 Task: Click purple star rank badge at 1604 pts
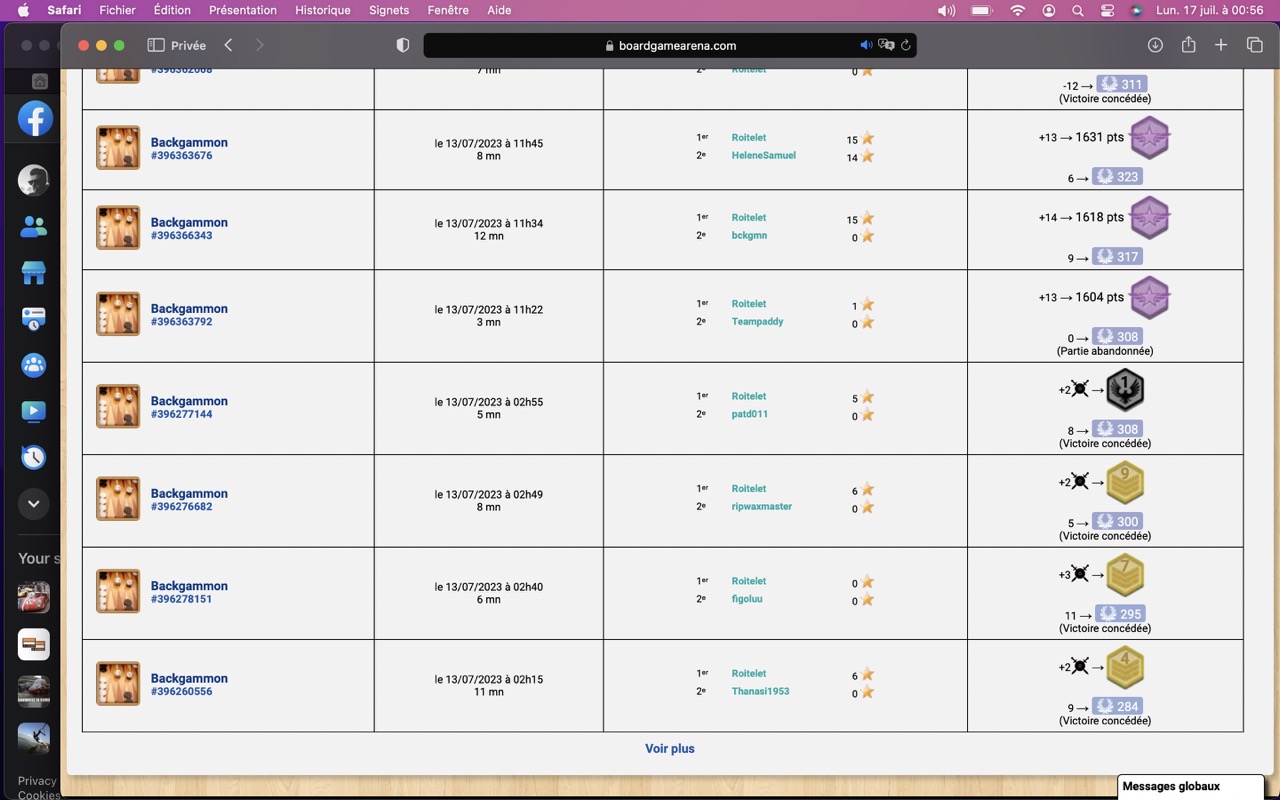pos(1149,298)
